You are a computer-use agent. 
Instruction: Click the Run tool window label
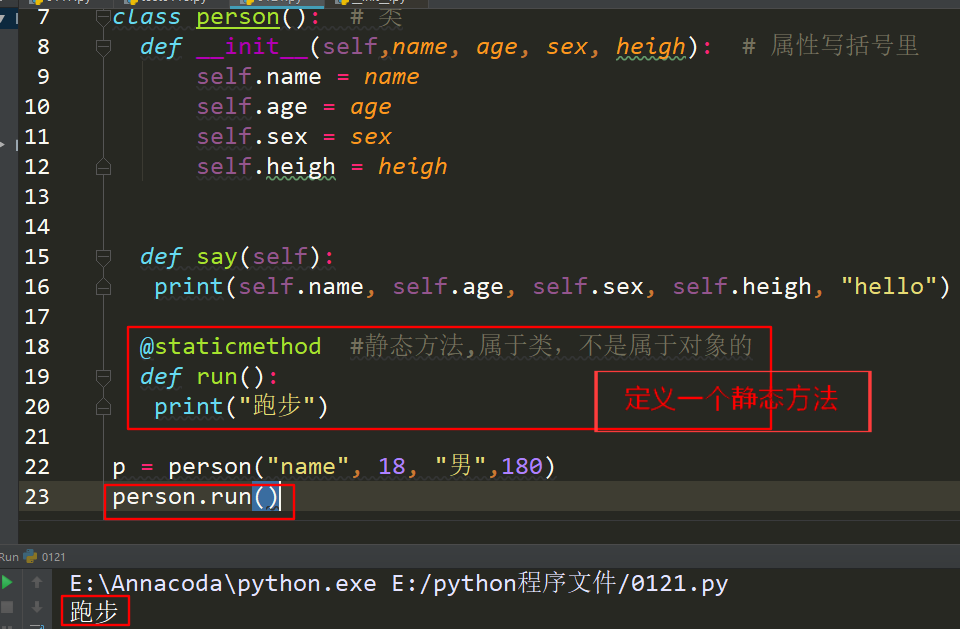pyautogui.click(x=9, y=557)
